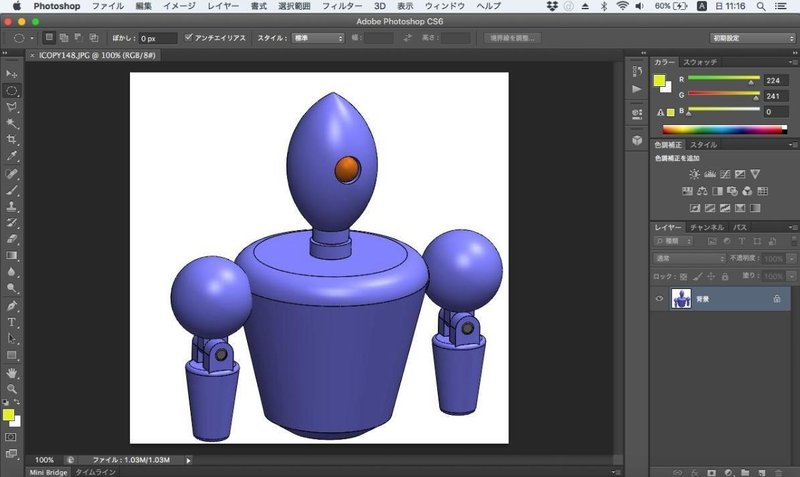Select the Blur tool
Screen dimensions: 800x477
(x=12, y=272)
